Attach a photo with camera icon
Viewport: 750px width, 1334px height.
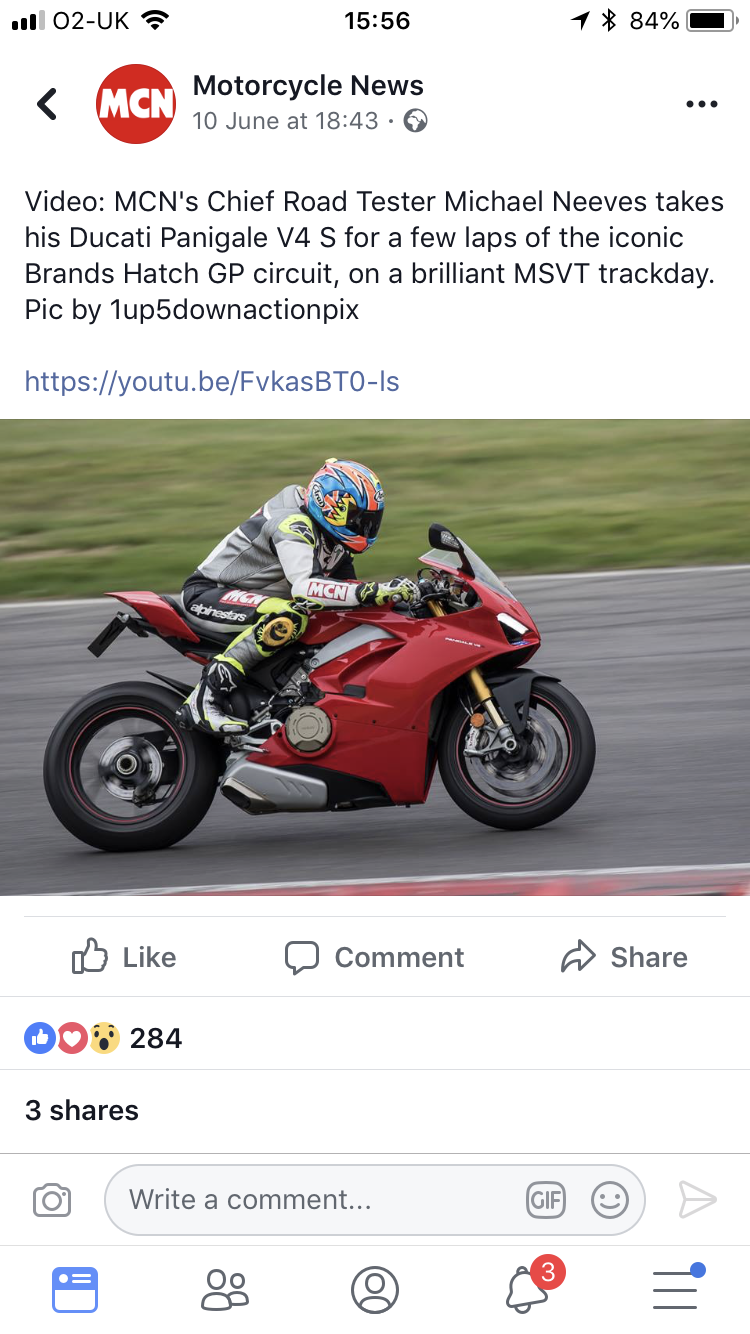tap(52, 1200)
